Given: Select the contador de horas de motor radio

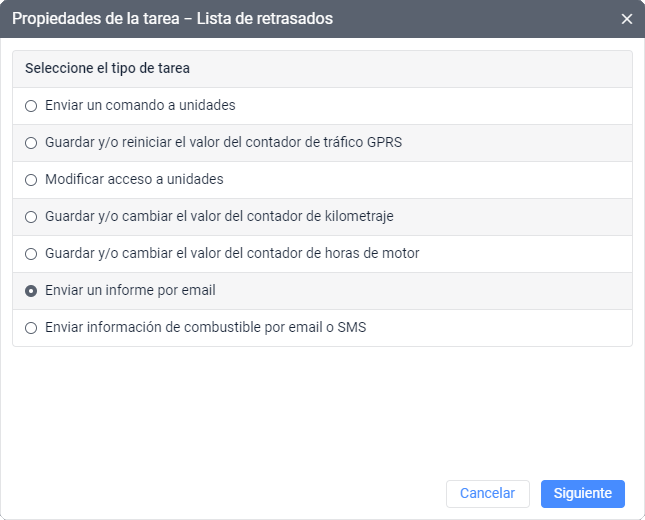Looking at the screenshot, I should point(31,253).
